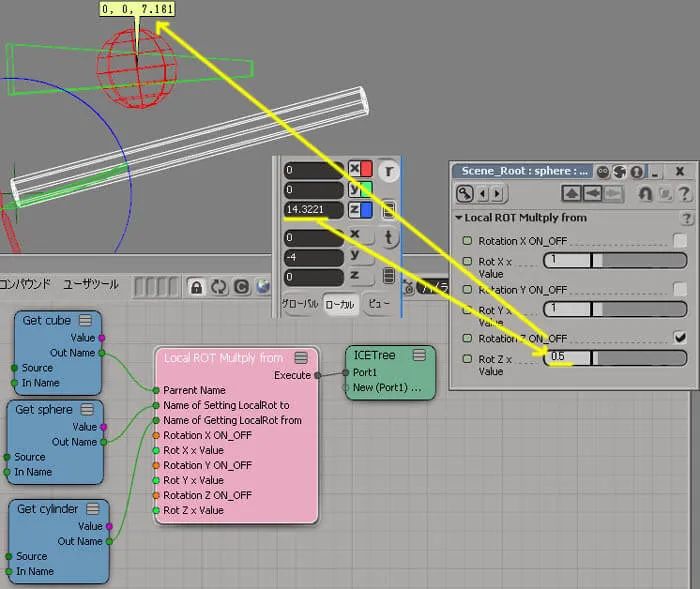The image size is (700, 589).
Task: Enable the Rotation X ON_OFF checkbox
Action: pos(680,241)
